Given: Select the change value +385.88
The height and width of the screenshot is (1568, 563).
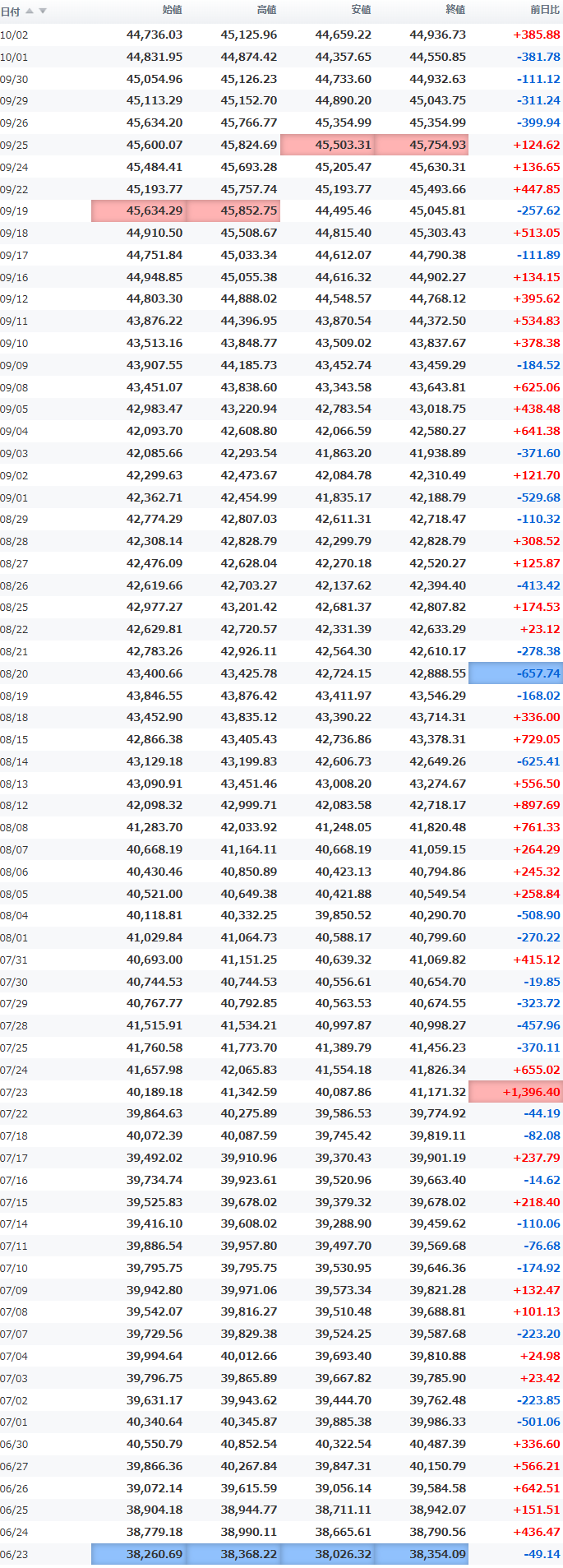Looking at the screenshot, I should pyautogui.click(x=536, y=35).
